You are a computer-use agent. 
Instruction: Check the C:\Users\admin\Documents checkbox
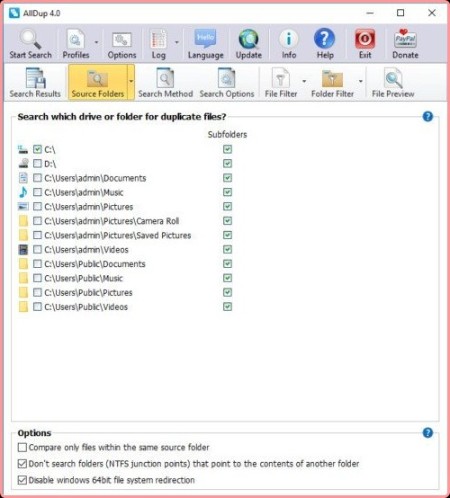37,178
